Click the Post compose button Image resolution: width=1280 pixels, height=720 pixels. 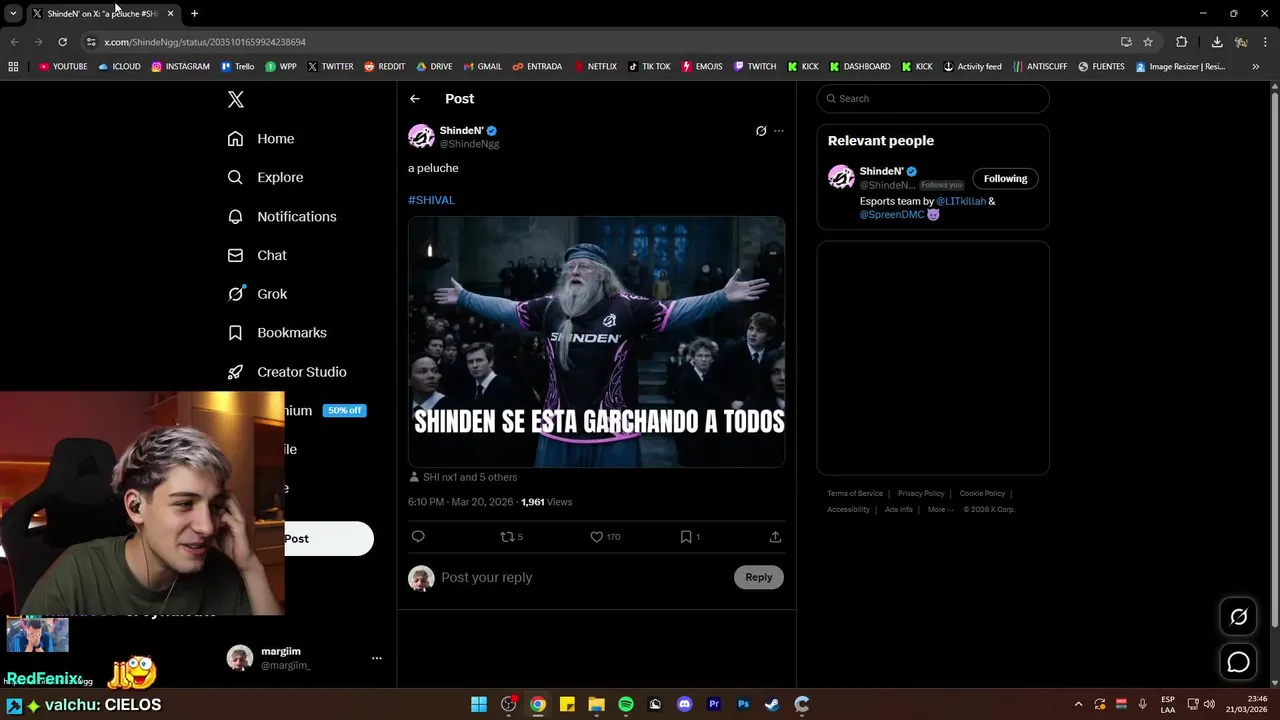pos(329,539)
